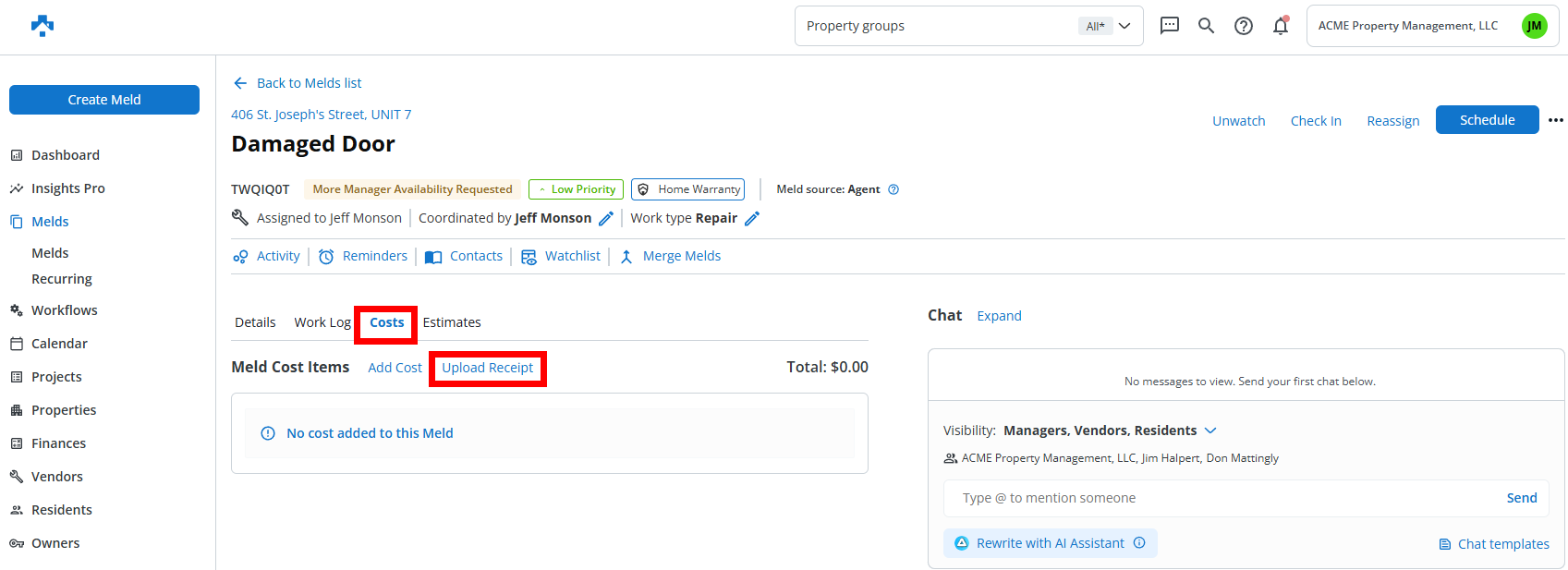Click info icon next to Rewrite with AI Assistant

point(1139,543)
